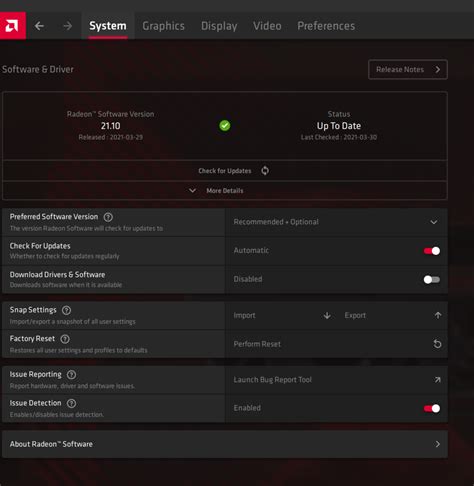Click the Up To Date status text
The width and height of the screenshot is (474, 486).
click(x=339, y=126)
